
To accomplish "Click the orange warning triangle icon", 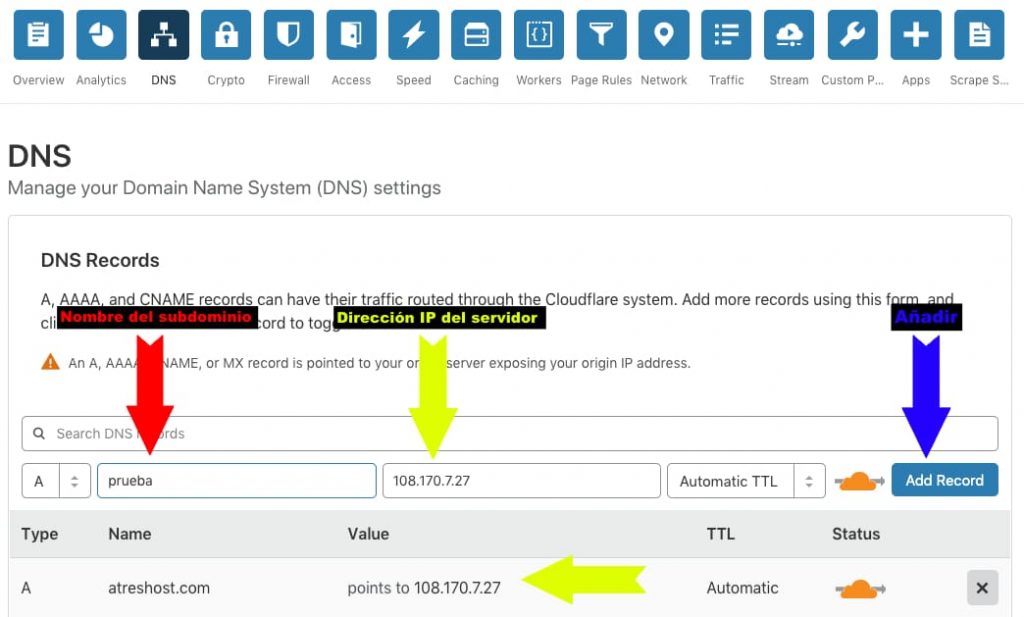I will click(x=50, y=362).
